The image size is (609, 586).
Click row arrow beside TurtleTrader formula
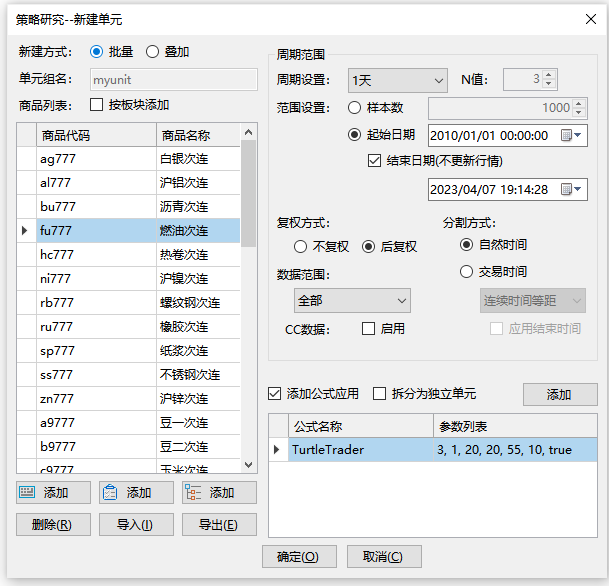277,450
